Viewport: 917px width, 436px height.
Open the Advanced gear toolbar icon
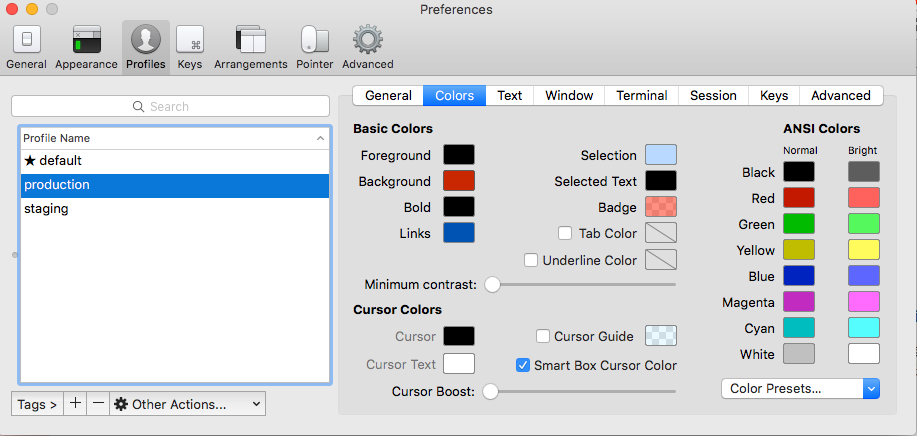(367, 47)
